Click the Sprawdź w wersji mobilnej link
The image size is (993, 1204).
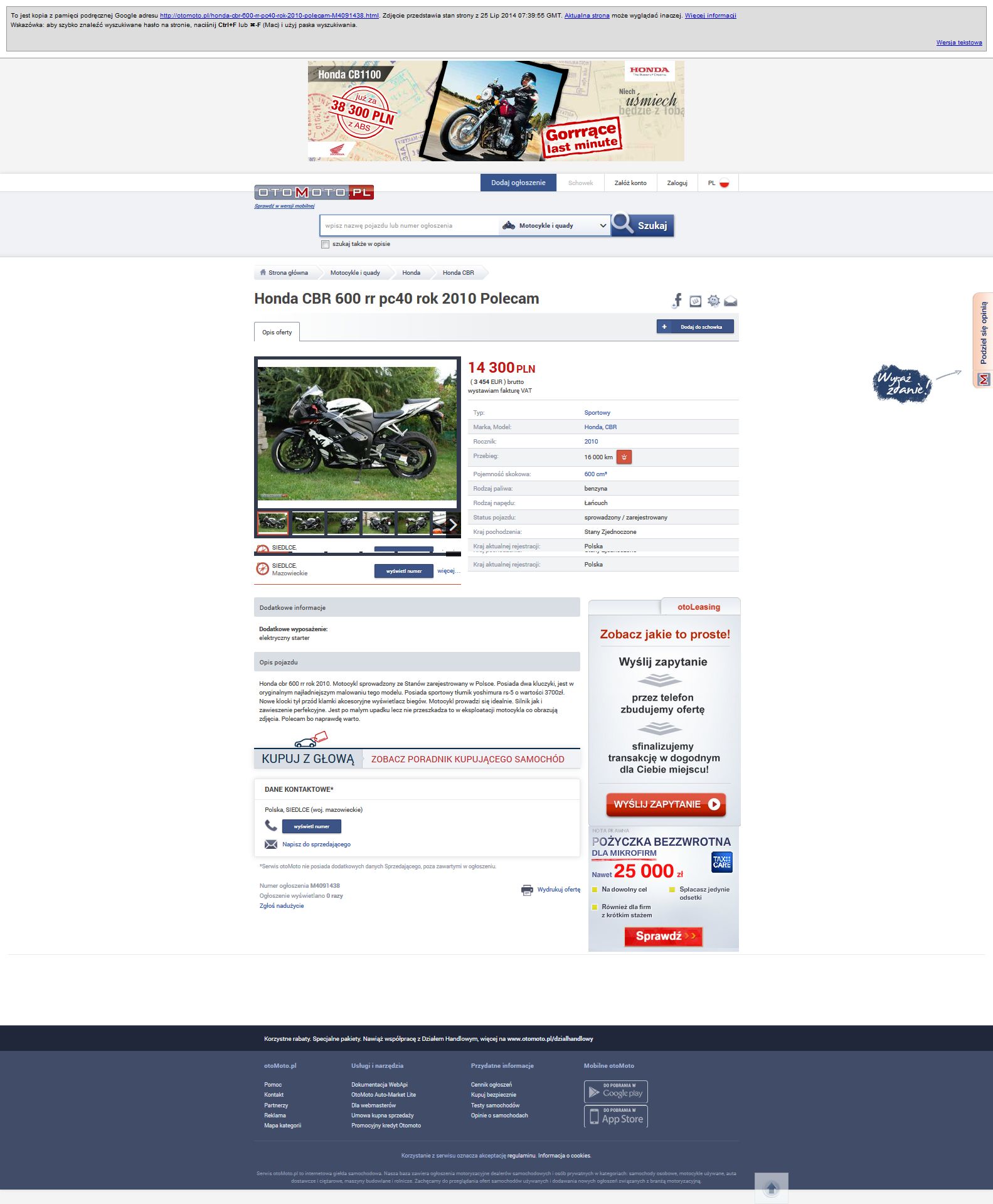[284, 206]
